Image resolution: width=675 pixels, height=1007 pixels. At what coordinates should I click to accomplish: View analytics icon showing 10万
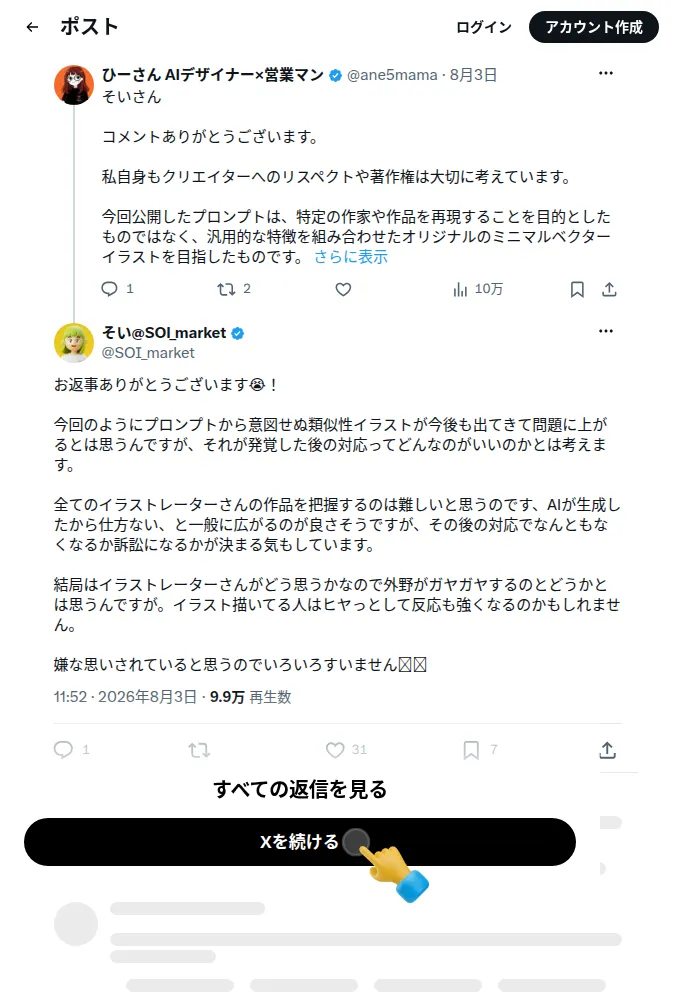pyautogui.click(x=460, y=290)
